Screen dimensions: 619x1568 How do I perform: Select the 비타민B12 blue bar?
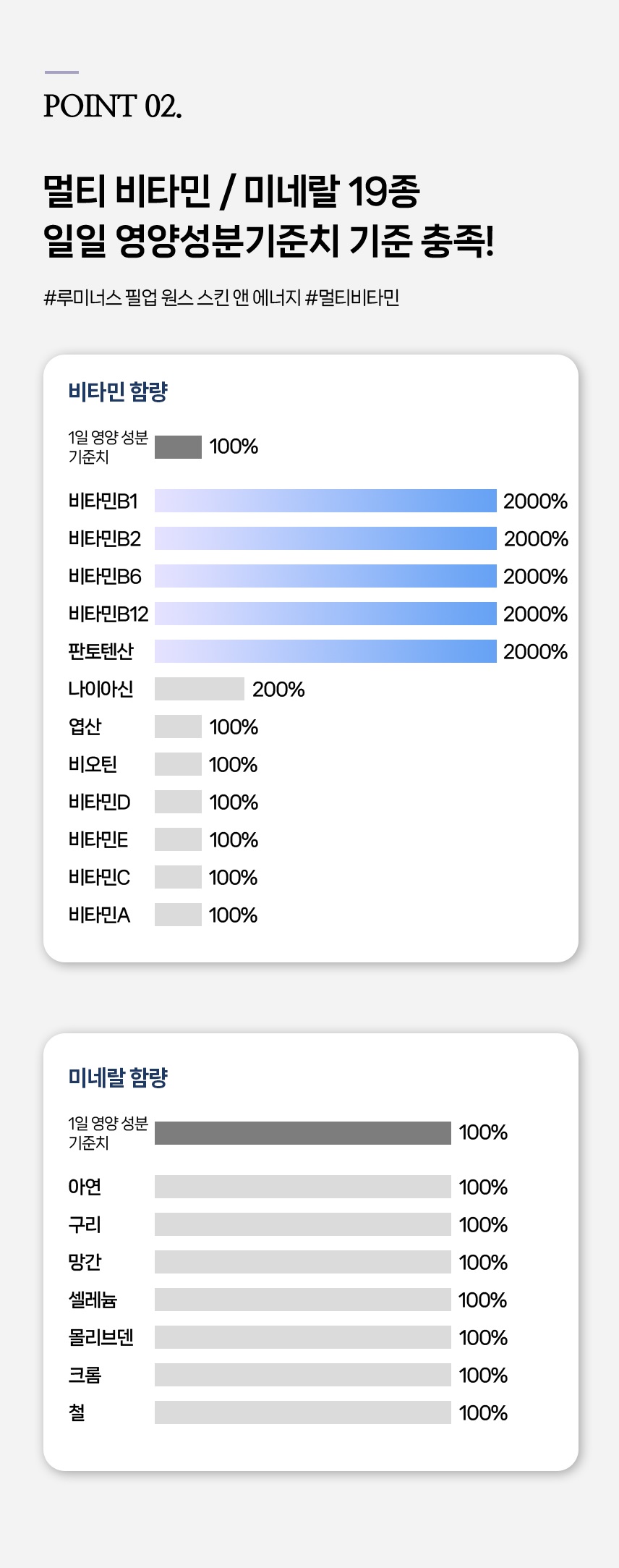(325, 614)
